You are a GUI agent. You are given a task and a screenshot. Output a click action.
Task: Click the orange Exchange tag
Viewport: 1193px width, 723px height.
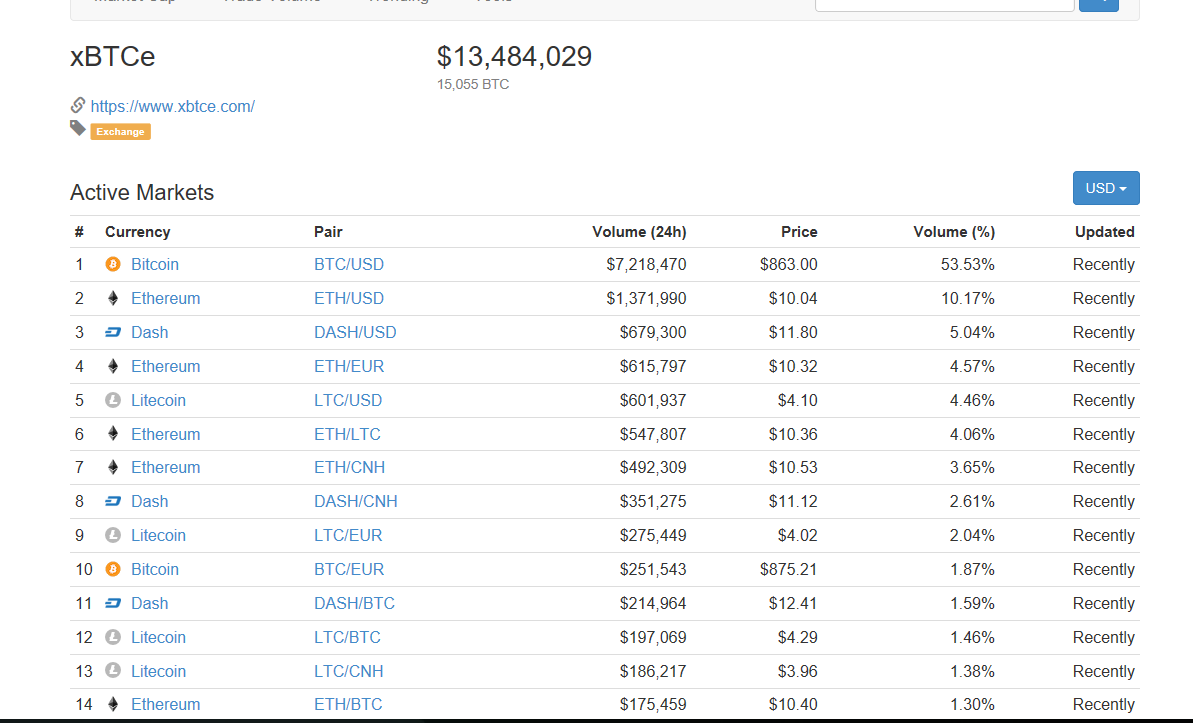pyautogui.click(x=120, y=132)
